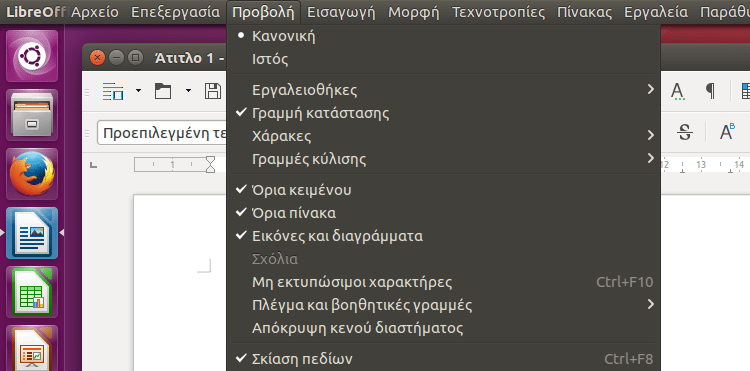Open Ubuntu Dash from launcher
Screen dimensions: 750x371
point(32,56)
